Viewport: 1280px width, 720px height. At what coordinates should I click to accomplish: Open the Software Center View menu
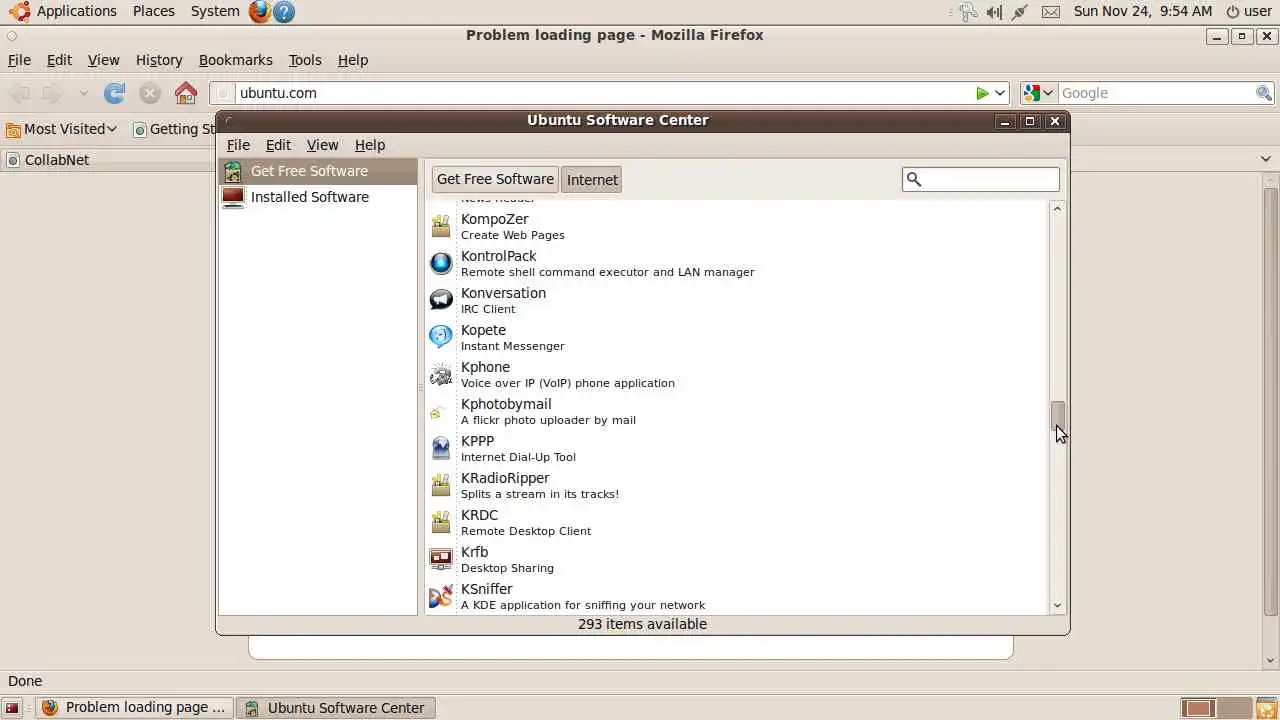point(322,145)
